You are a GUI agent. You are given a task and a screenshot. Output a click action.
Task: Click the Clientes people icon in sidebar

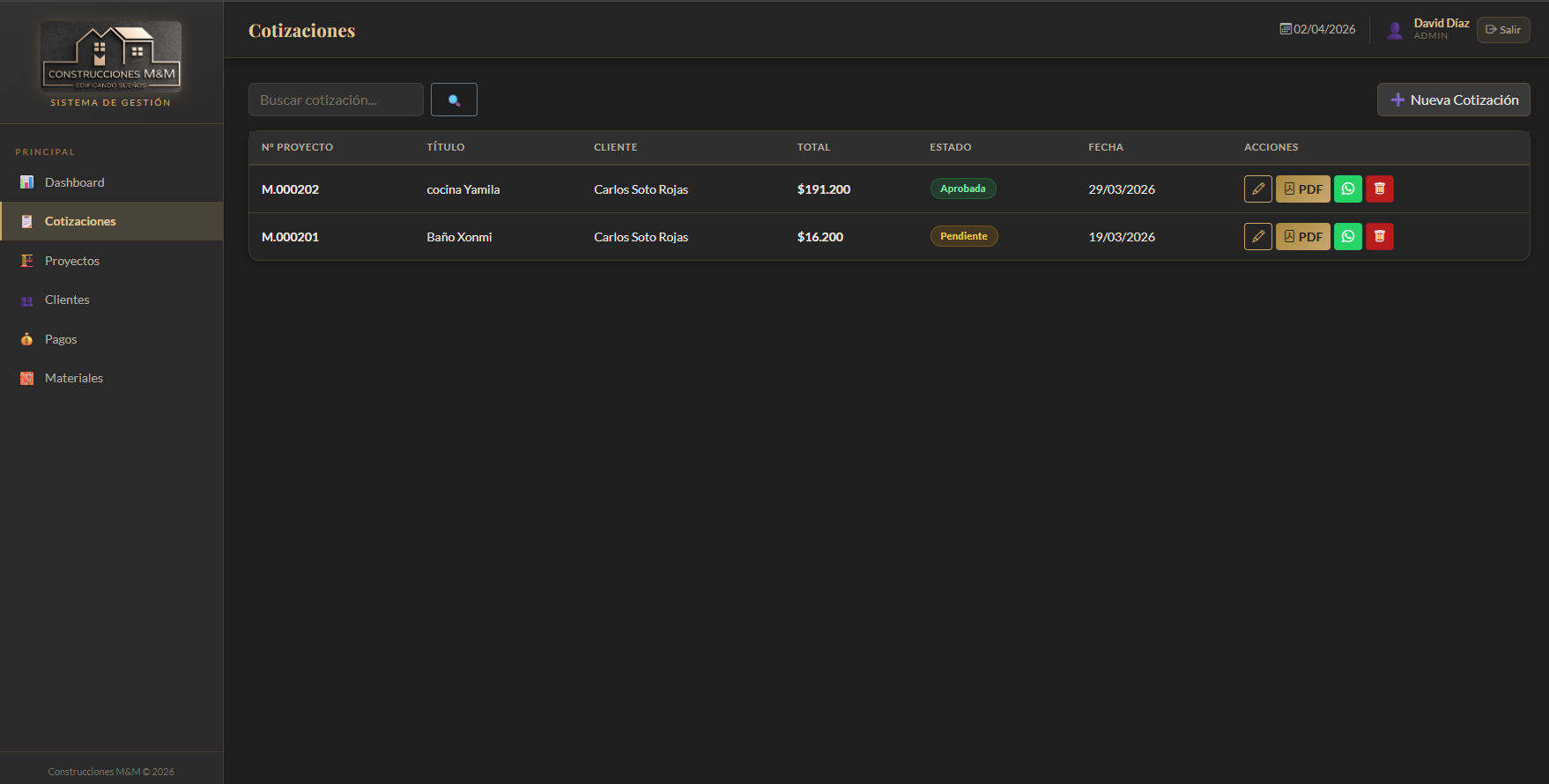(26, 300)
